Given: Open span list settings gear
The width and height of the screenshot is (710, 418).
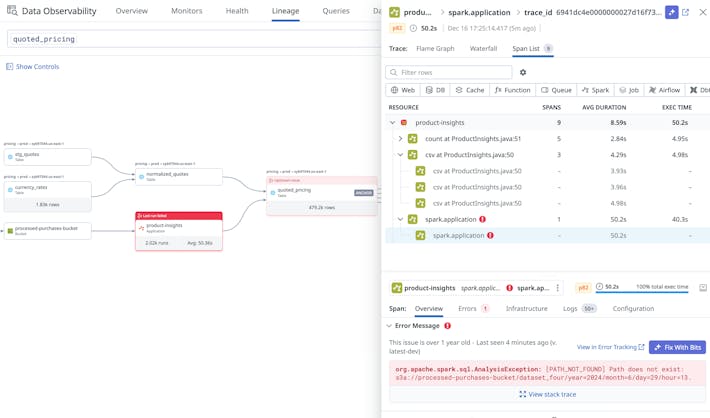Looking at the screenshot, I should point(523,72).
